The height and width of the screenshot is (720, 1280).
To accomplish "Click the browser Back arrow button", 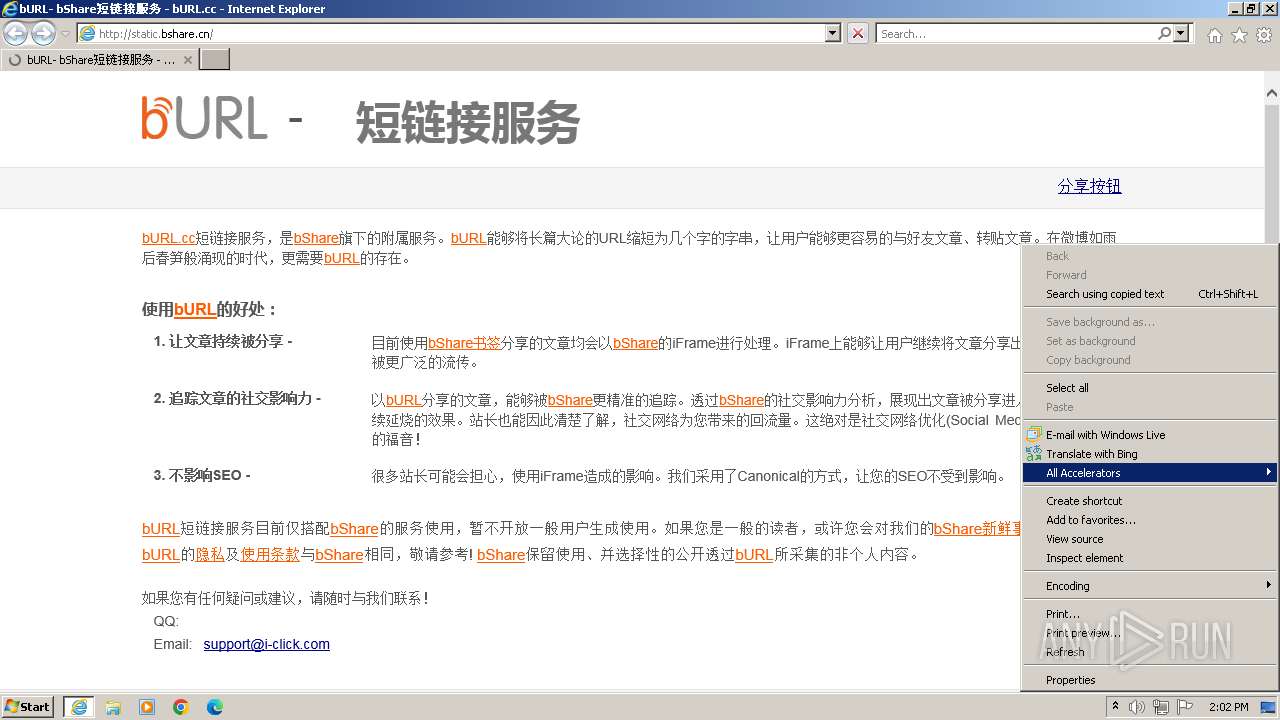I will pyautogui.click(x=16, y=33).
